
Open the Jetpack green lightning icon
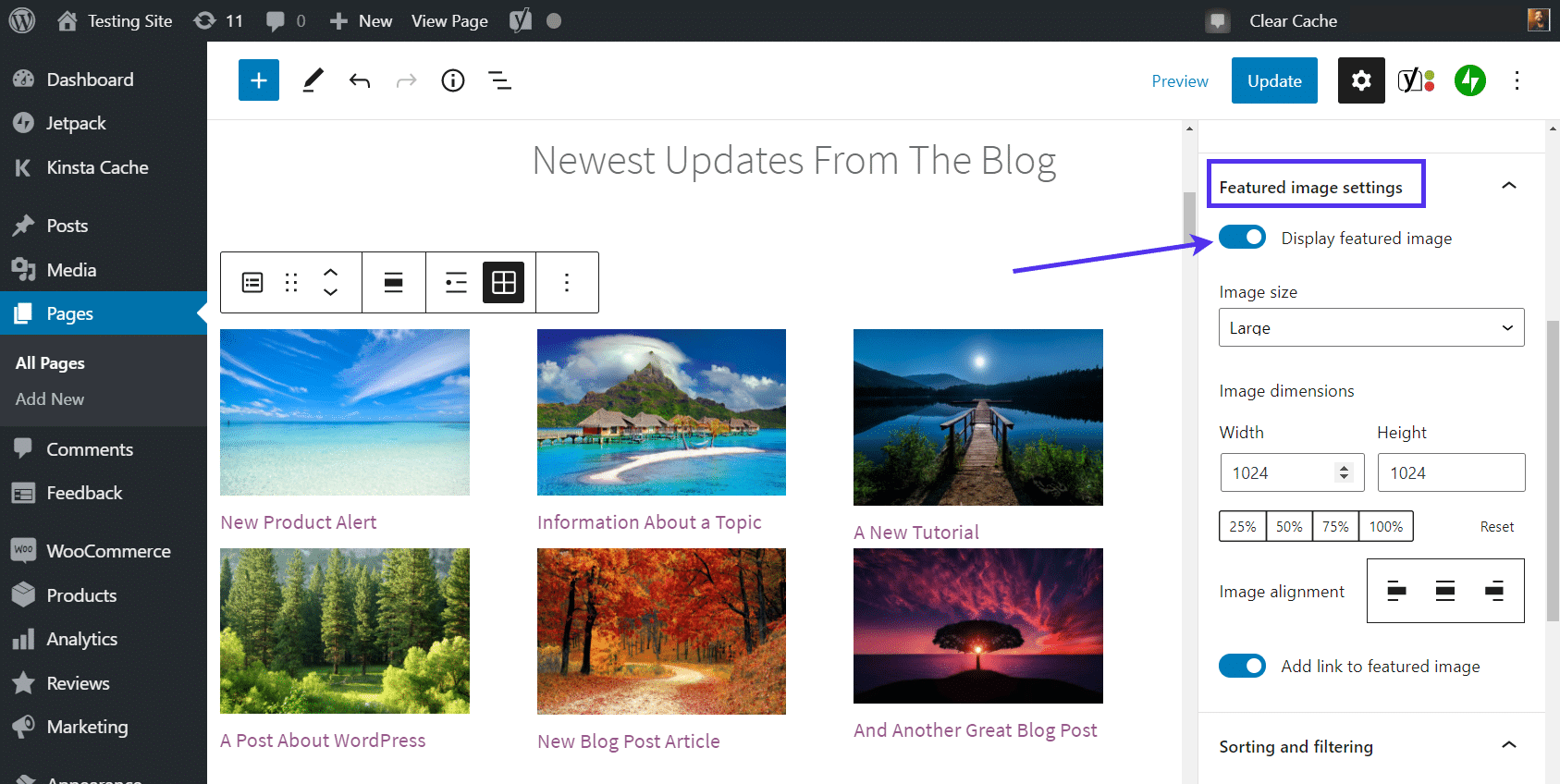(1469, 80)
